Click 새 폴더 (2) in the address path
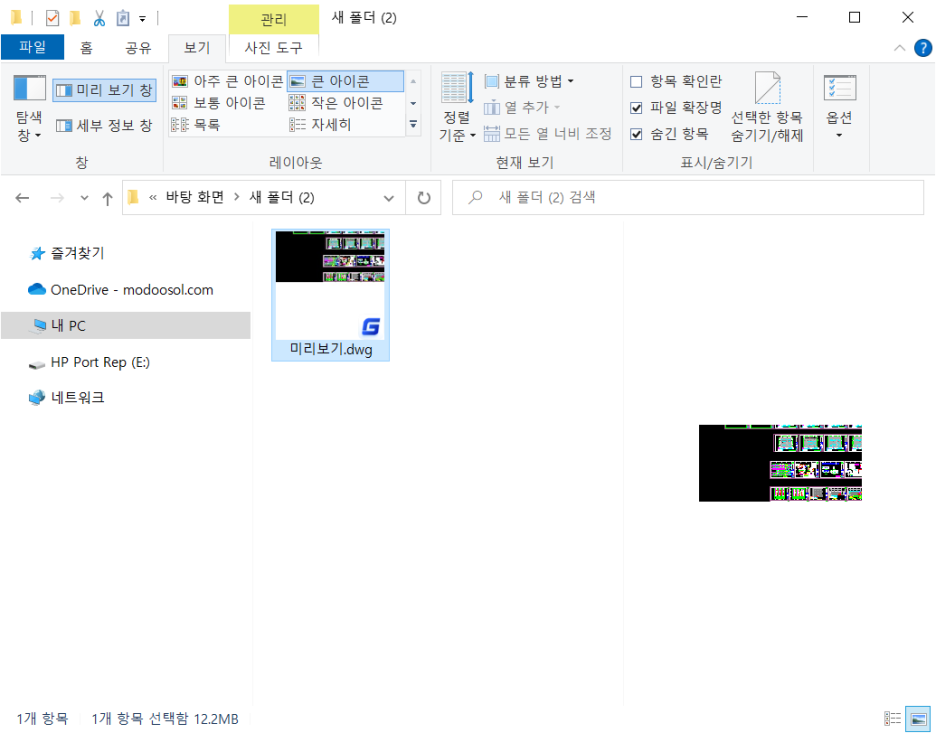The height and width of the screenshot is (733, 936). tap(282, 197)
